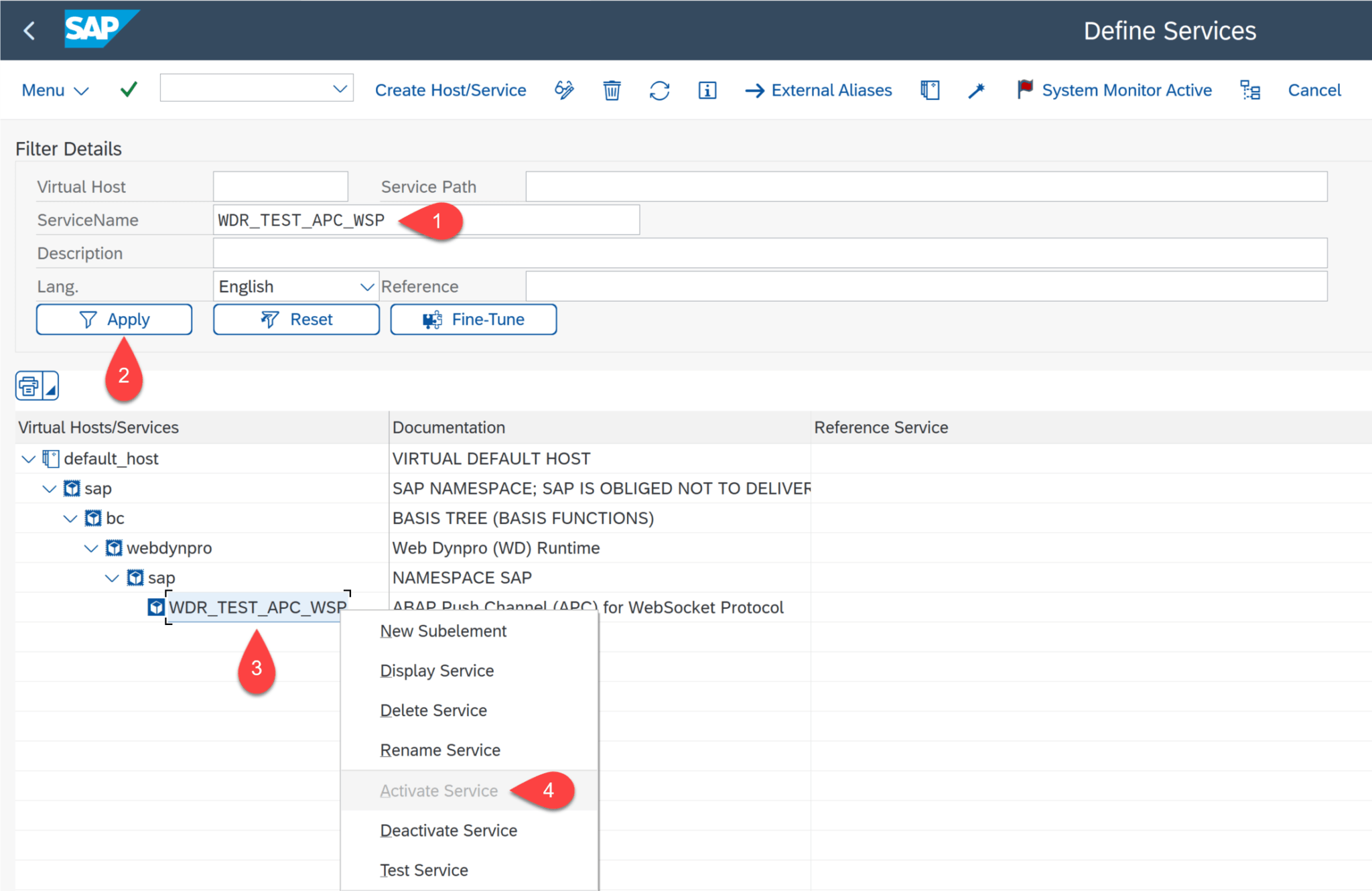This screenshot has height=891, width=1372.
Task: Select the Rename pencil icon in toolbar
Action: pos(564,90)
